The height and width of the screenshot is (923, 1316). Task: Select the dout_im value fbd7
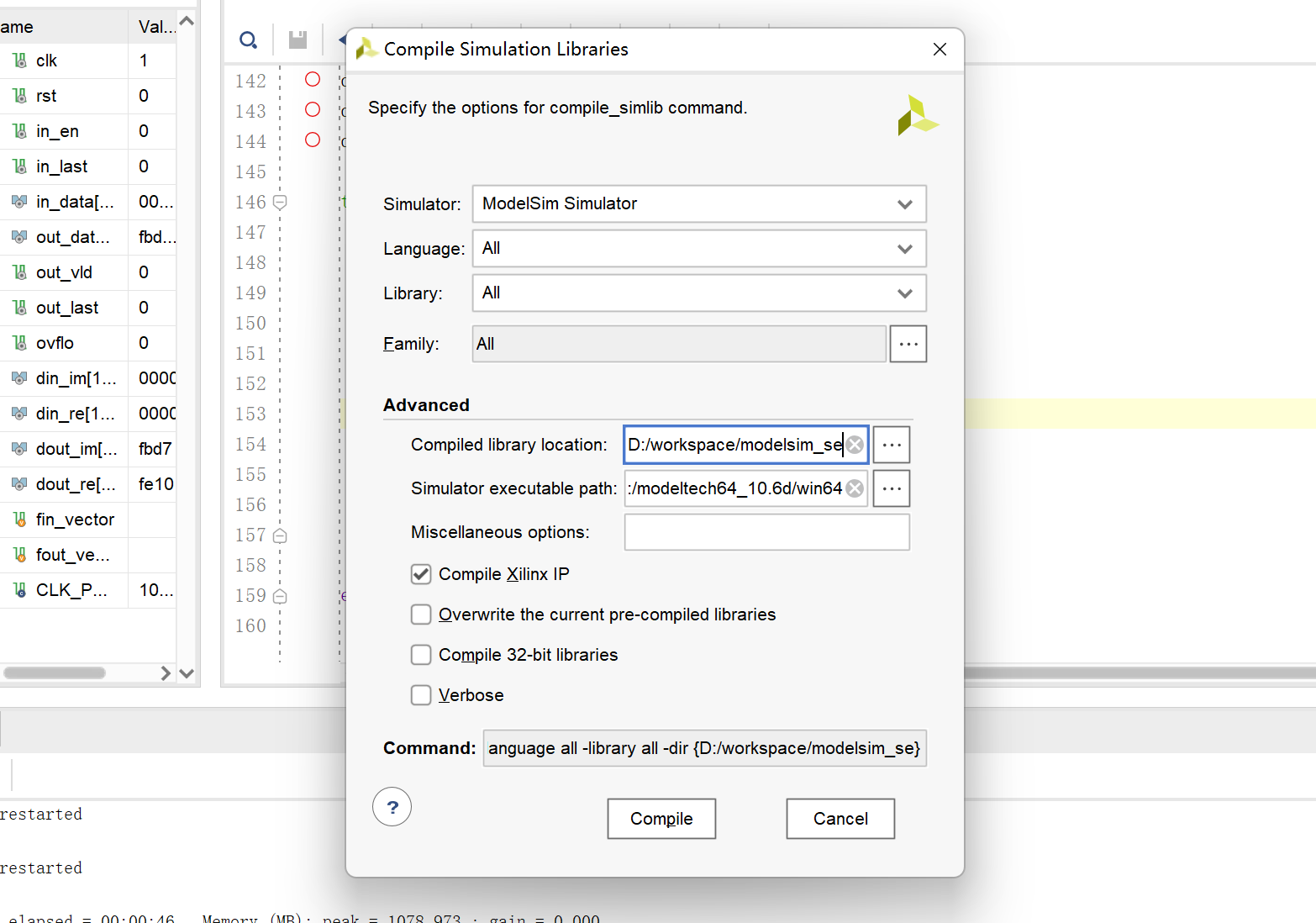(155, 449)
